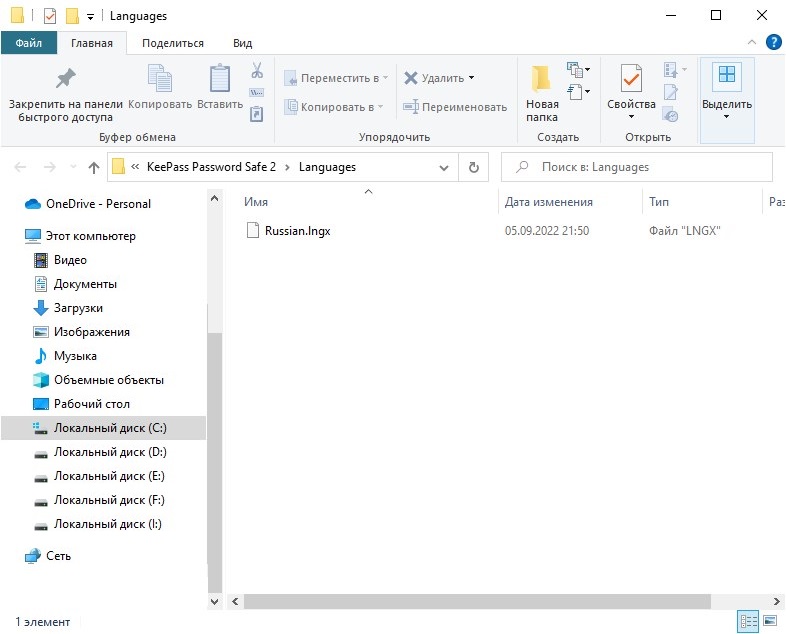Open Загрузки in the navigation pane

click(78, 308)
